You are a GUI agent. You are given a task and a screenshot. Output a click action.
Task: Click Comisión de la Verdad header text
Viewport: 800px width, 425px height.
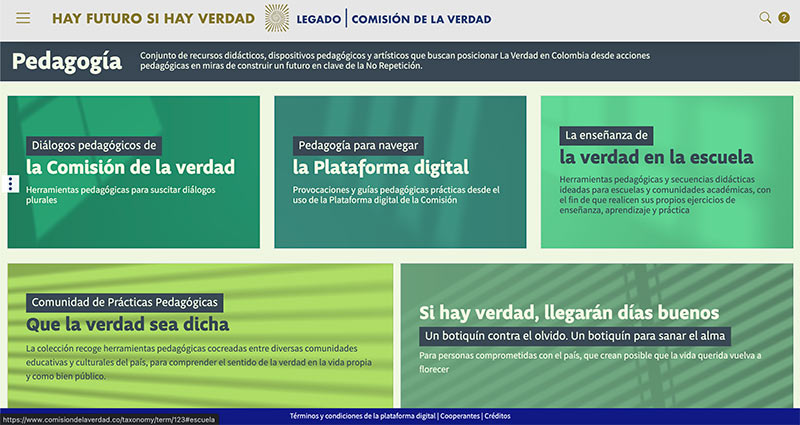click(421, 19)
